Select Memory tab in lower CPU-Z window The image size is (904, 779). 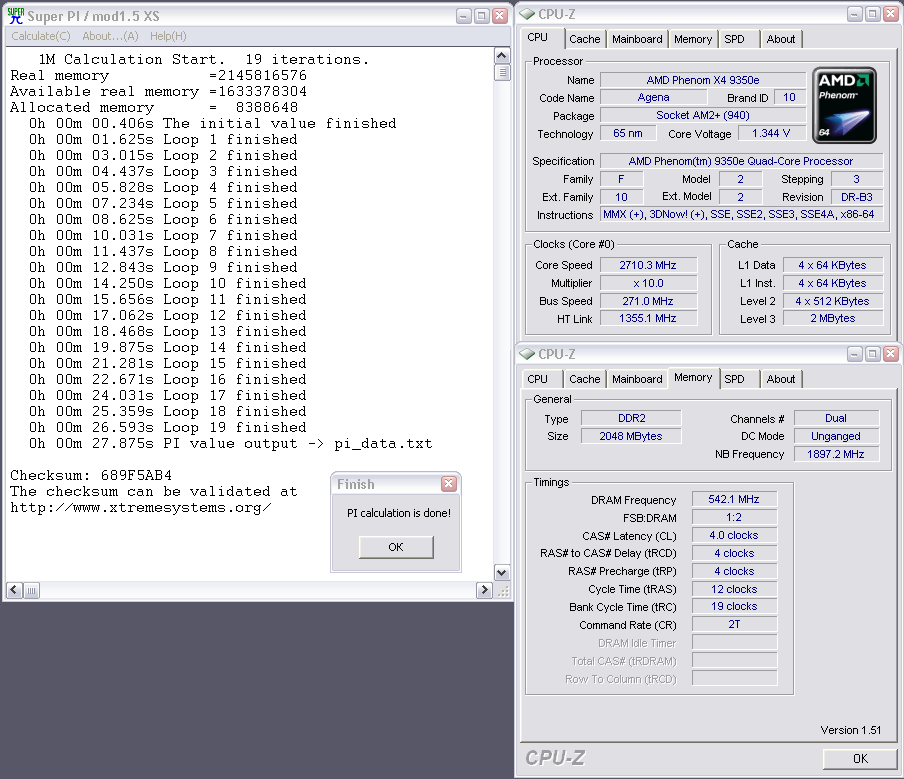point(693,378)
